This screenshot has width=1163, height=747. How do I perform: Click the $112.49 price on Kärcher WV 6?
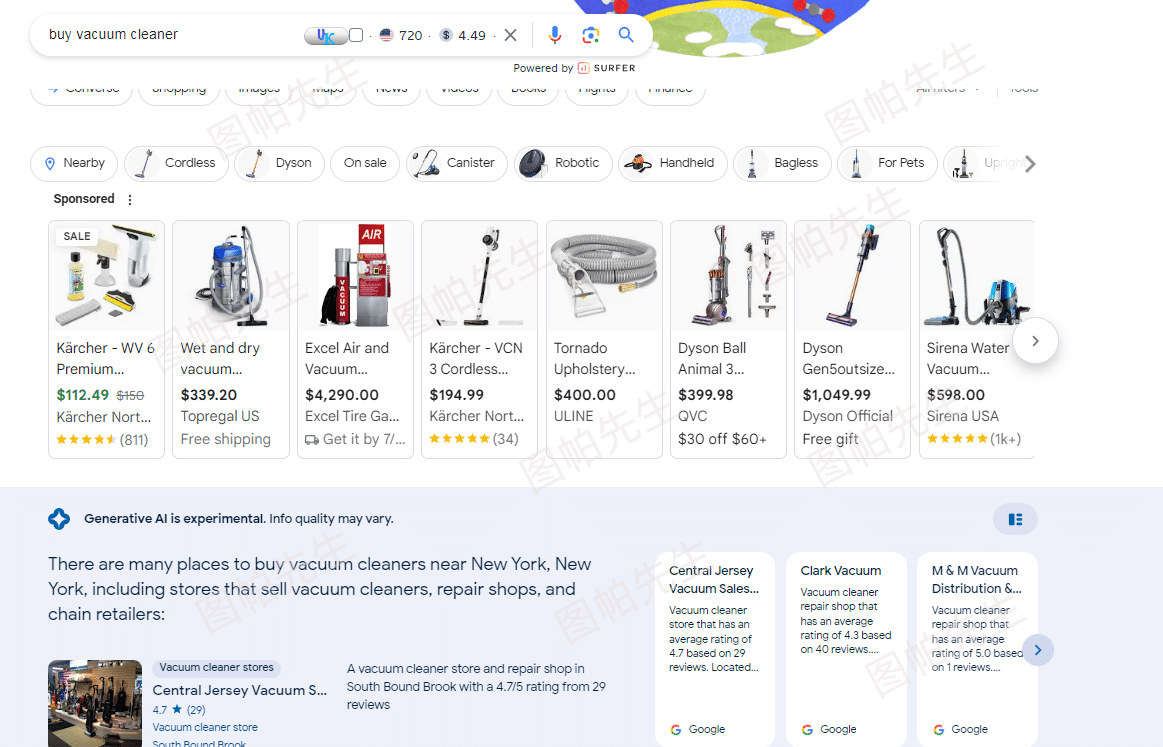tap(82, 395)
